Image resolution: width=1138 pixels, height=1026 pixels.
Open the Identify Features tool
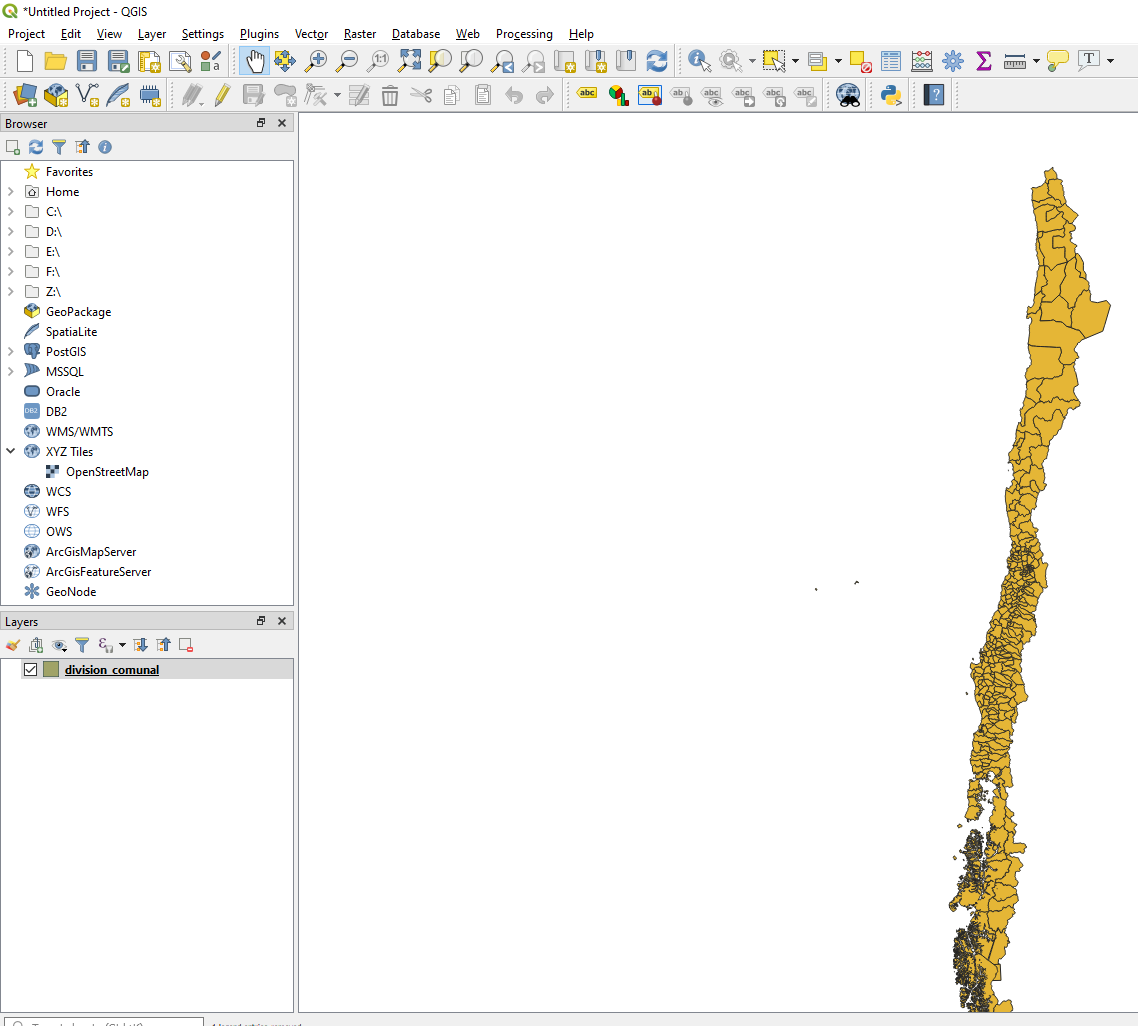(x=698, y=60)
